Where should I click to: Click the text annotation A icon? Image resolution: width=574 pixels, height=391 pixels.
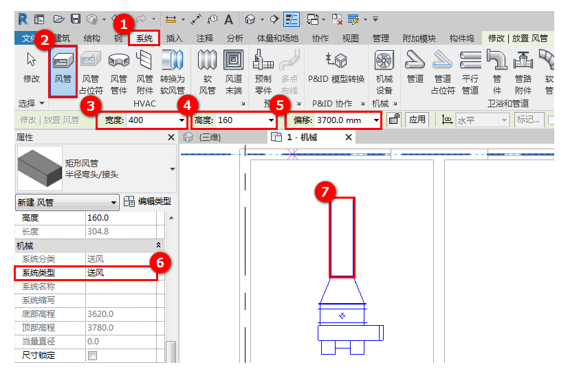point(228,19)
